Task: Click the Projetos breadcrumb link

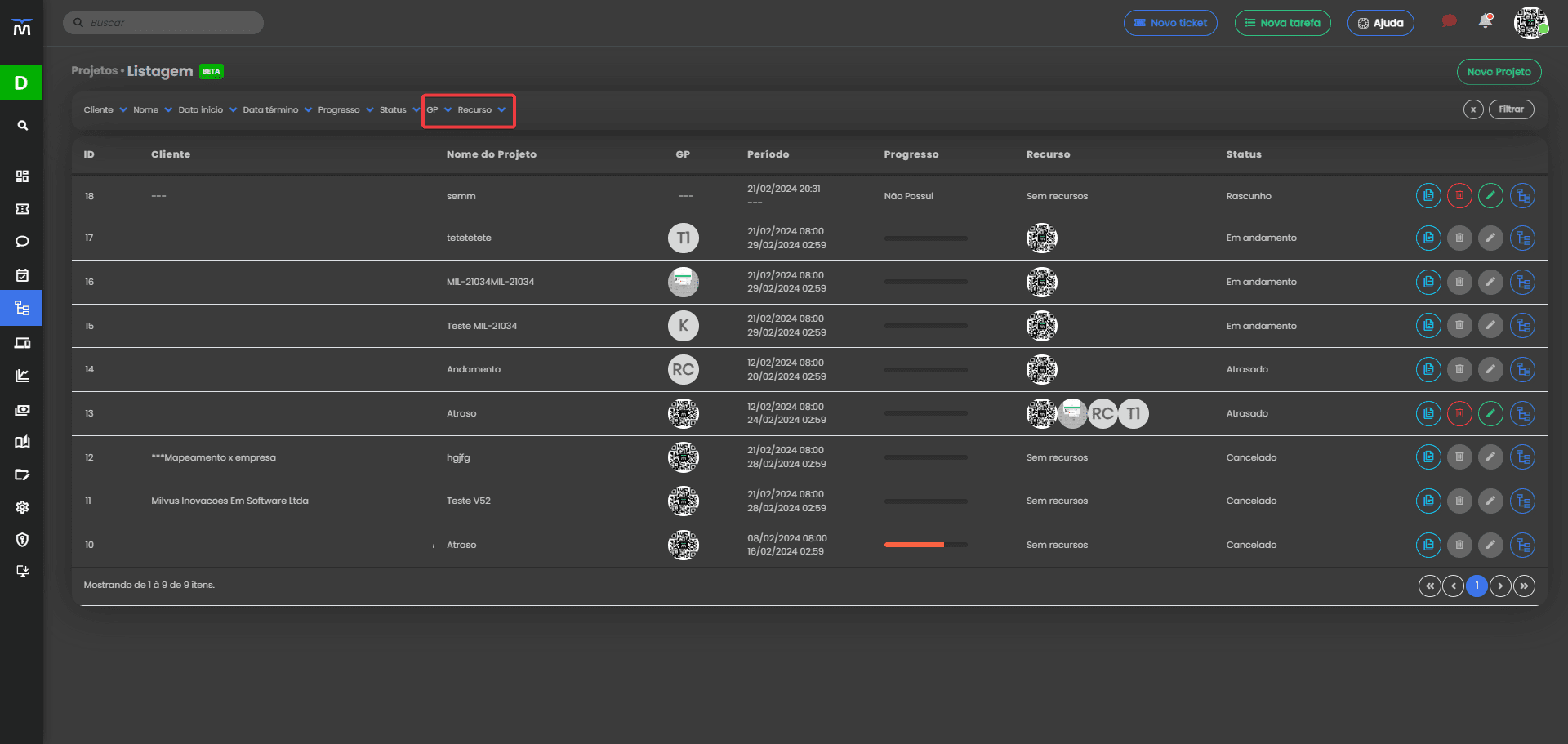Action: tap(94, 71)
